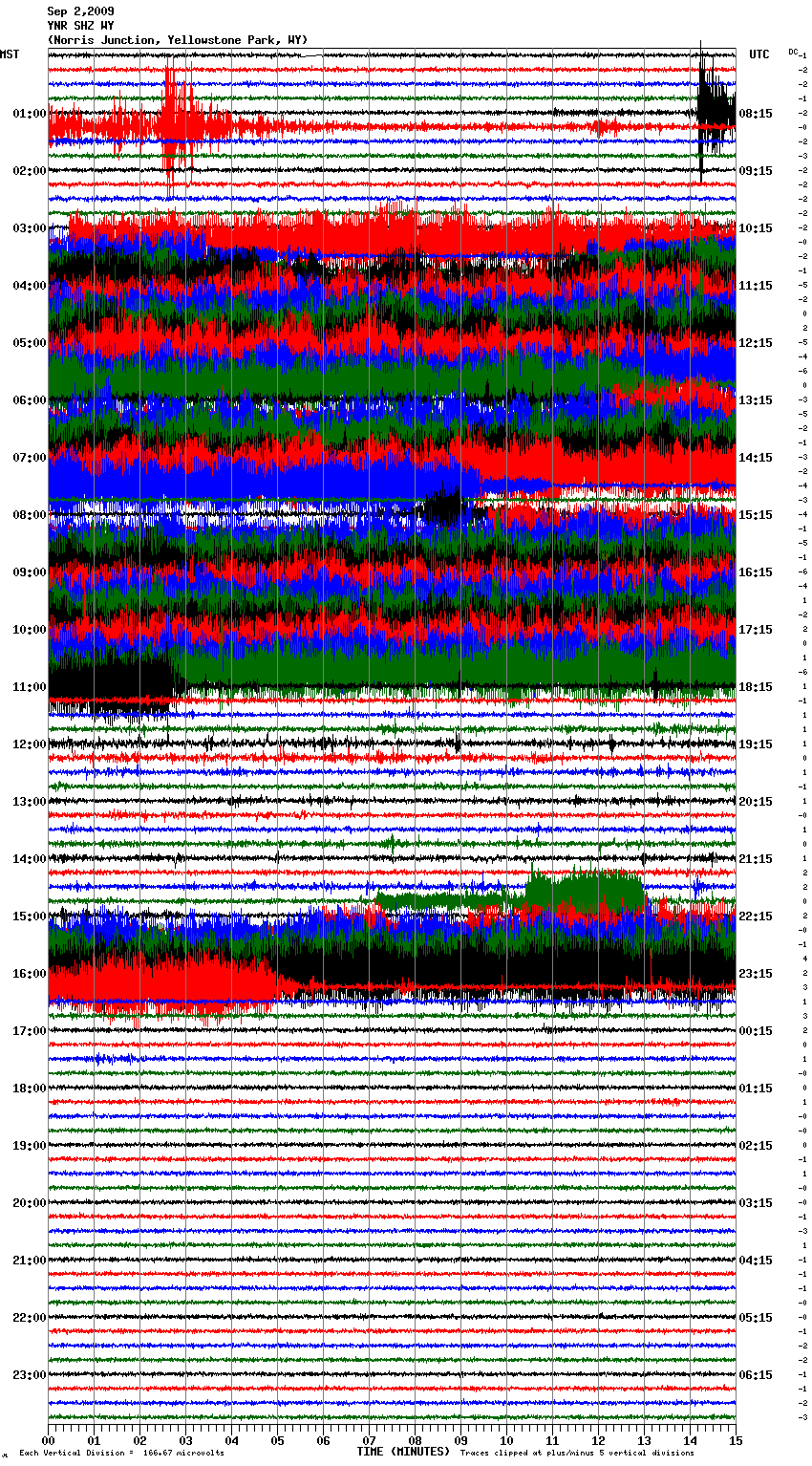
Task: Click the 06:15 UTC time label
Action: [x=756, y=1375]
